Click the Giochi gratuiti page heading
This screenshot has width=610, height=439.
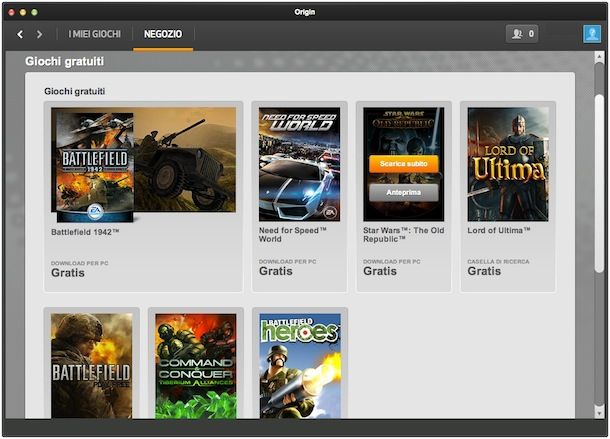click(x=65, y=61)
